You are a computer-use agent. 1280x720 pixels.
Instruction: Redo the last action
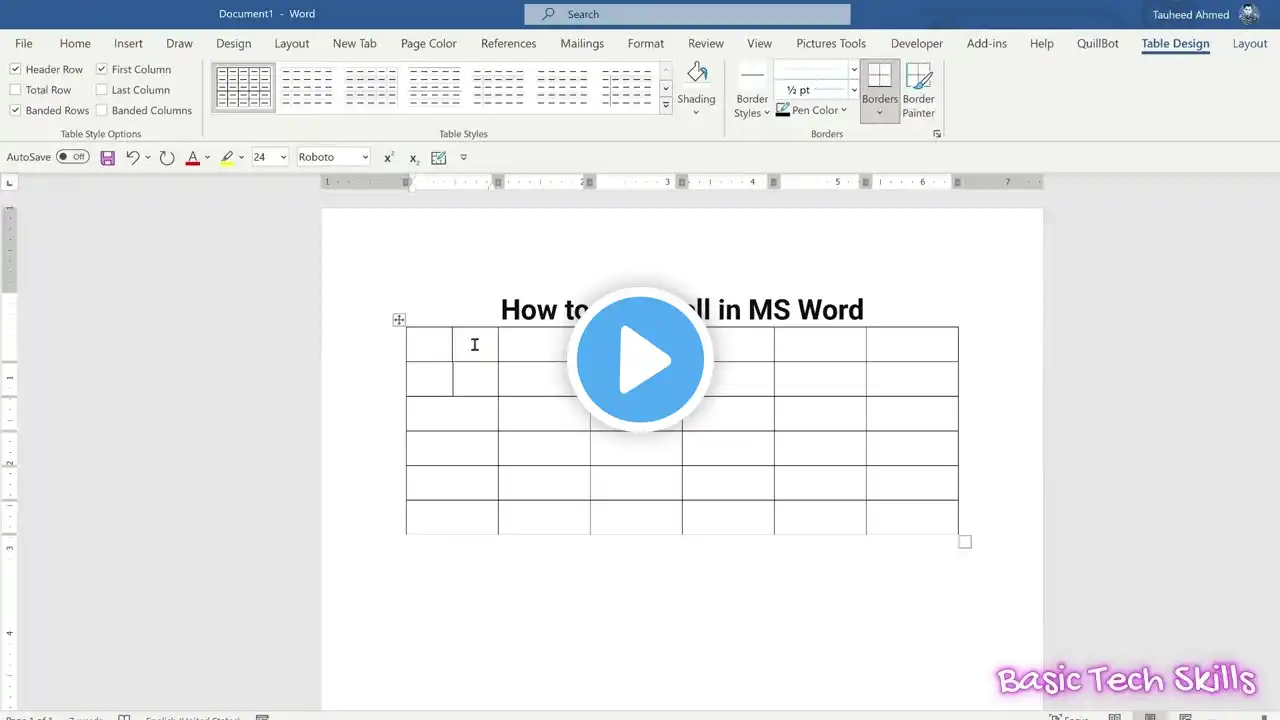click(x=167, y=158)
